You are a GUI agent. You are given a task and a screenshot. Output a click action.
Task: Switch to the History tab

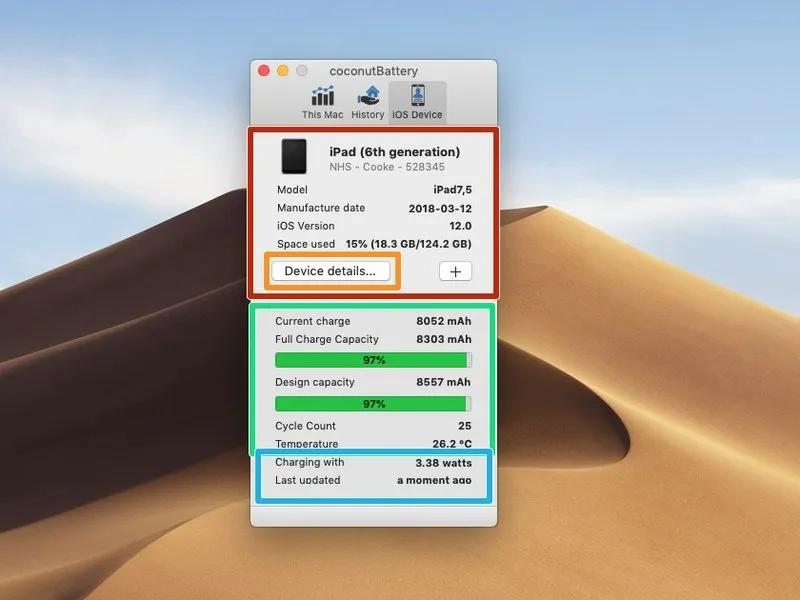click(368, 103)
